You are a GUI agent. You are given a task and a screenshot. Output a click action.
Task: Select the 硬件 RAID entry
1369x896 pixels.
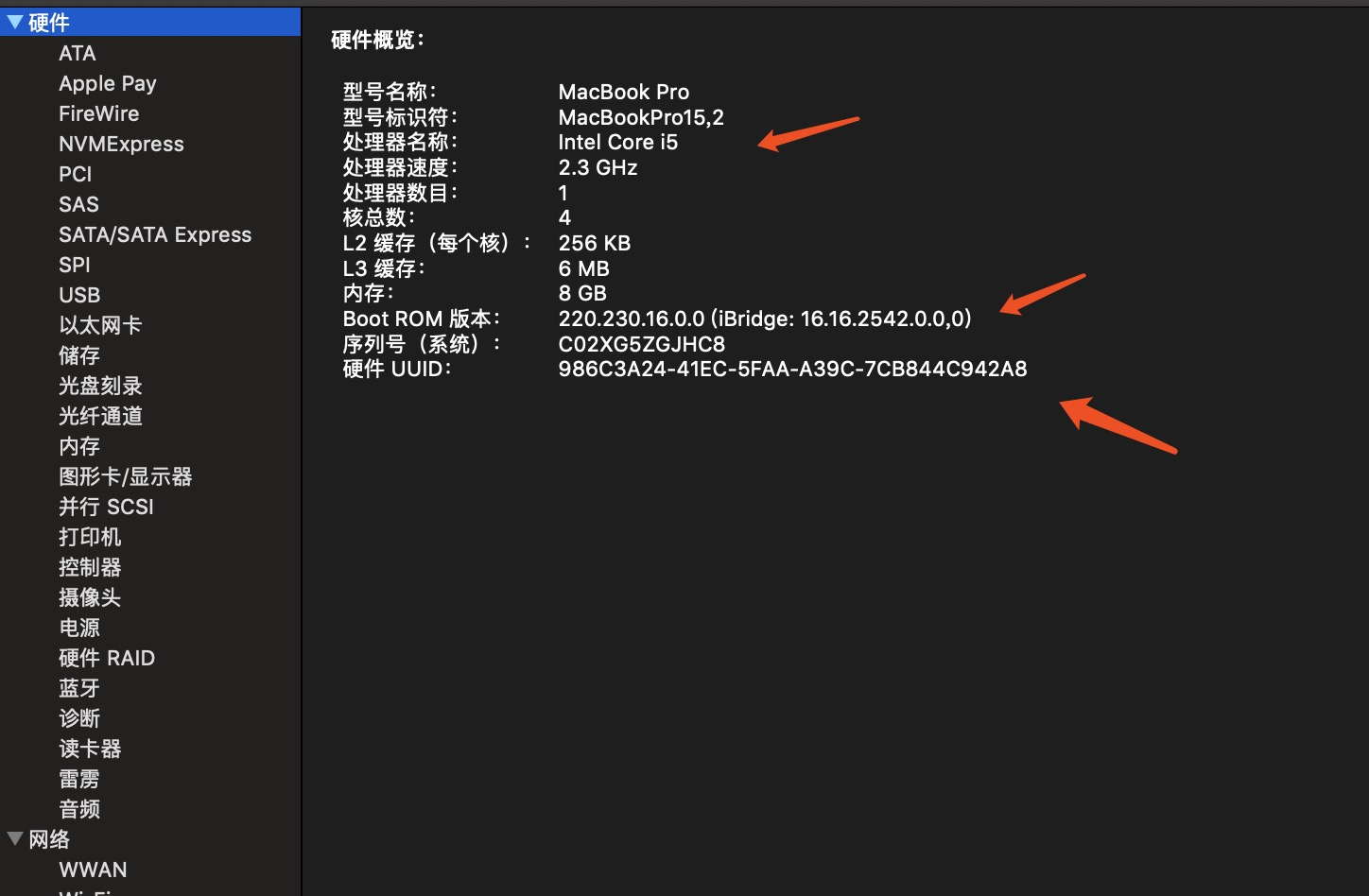pyautogui.click(x=107, y=658)
